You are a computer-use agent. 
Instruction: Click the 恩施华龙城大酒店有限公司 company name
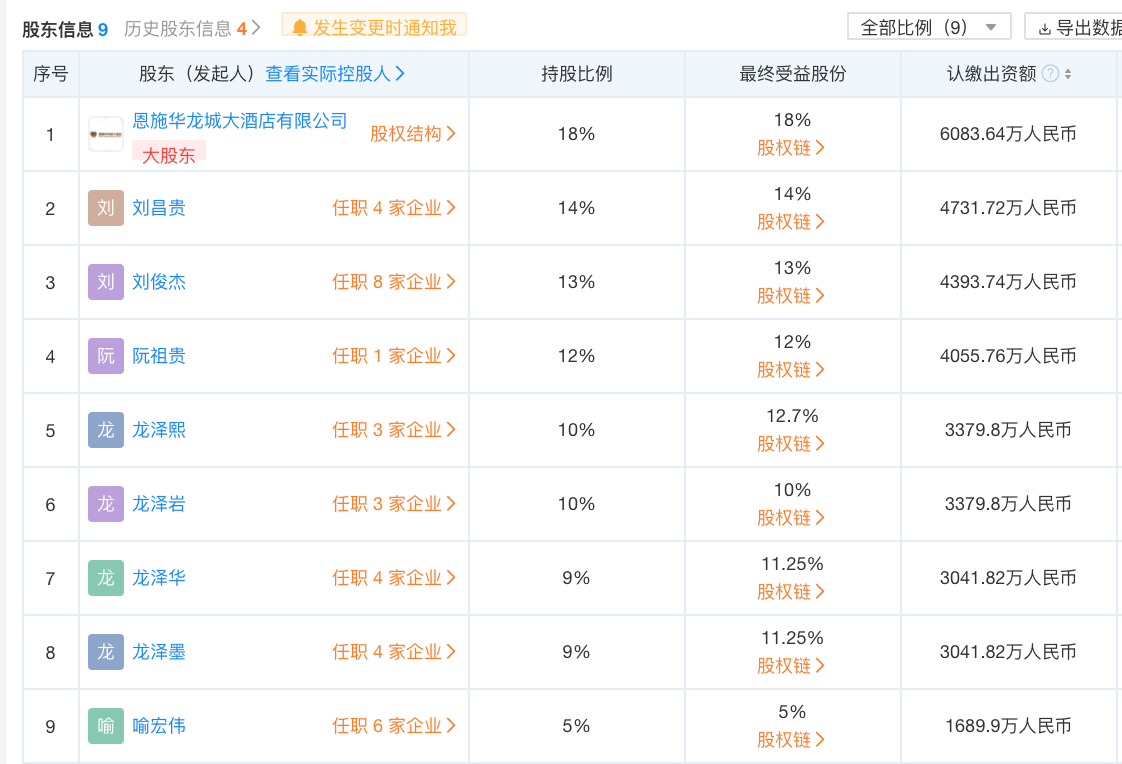[240, 121]
